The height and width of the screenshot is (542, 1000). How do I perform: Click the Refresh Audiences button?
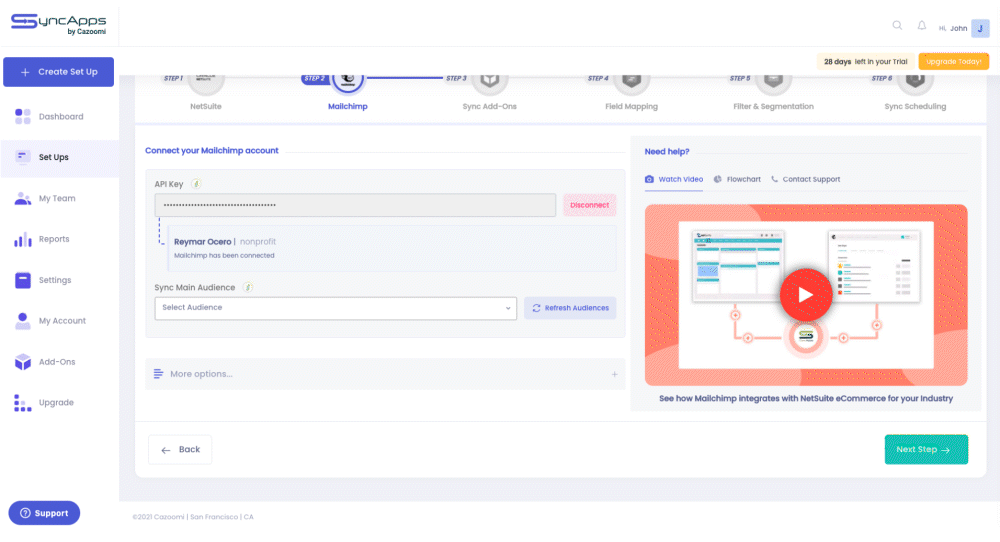click(570, 308)
